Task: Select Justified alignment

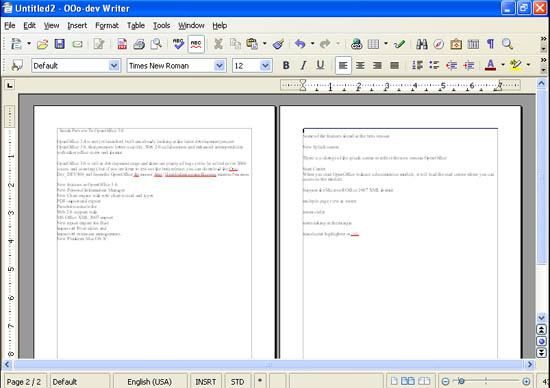Action: tap(395, 66)
